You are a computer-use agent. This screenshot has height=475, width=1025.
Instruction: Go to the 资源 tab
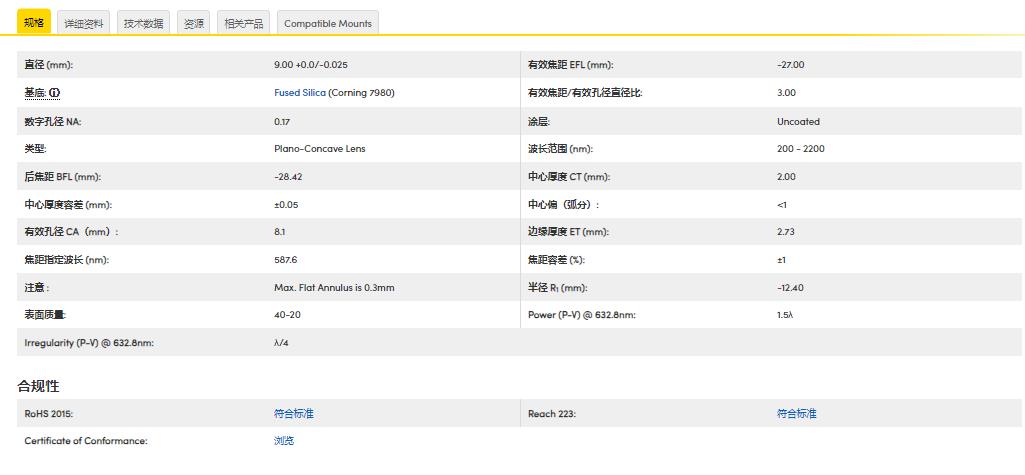tap(194, 23)
